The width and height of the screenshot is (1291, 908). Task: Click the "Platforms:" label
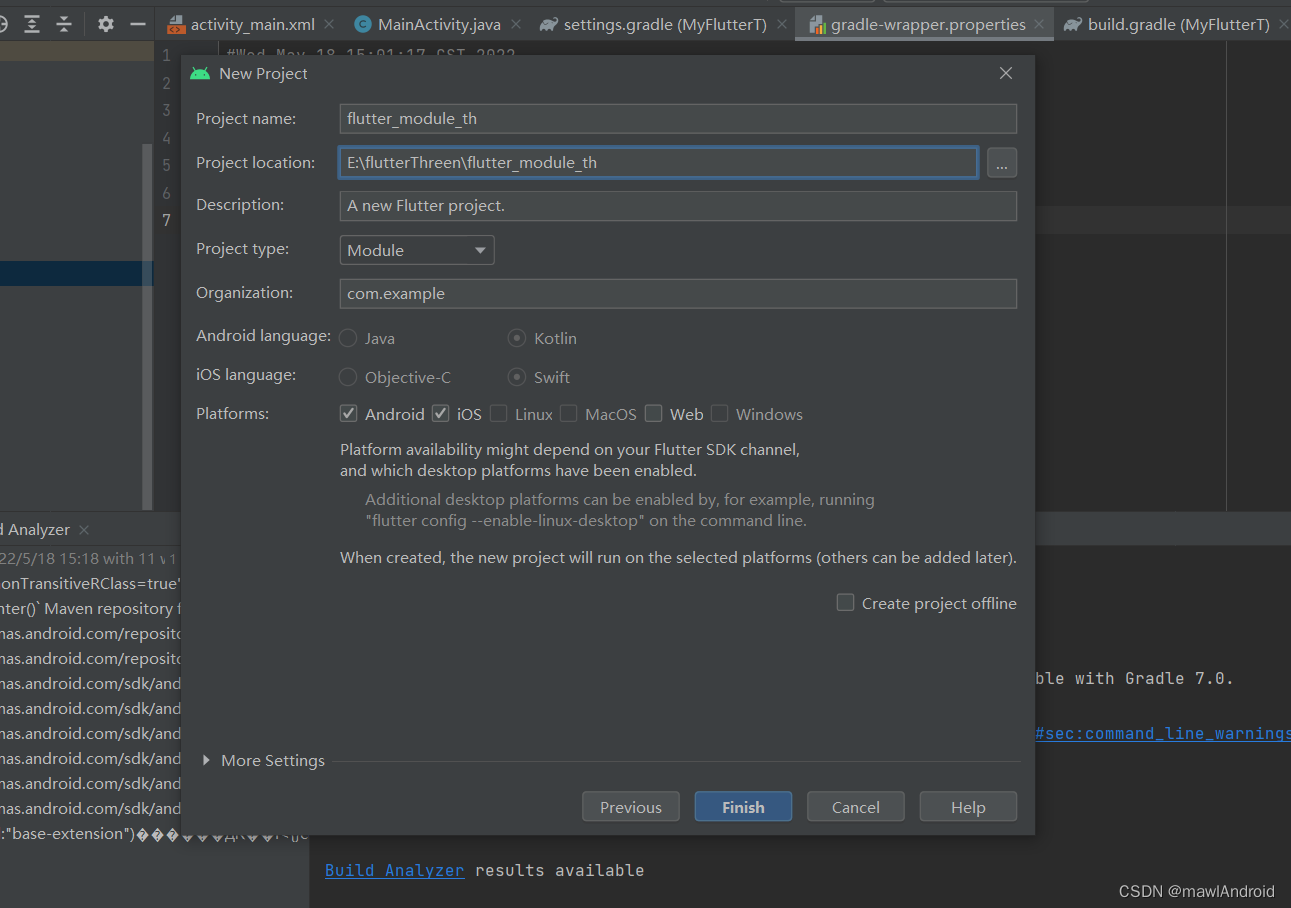pos(232,413)
